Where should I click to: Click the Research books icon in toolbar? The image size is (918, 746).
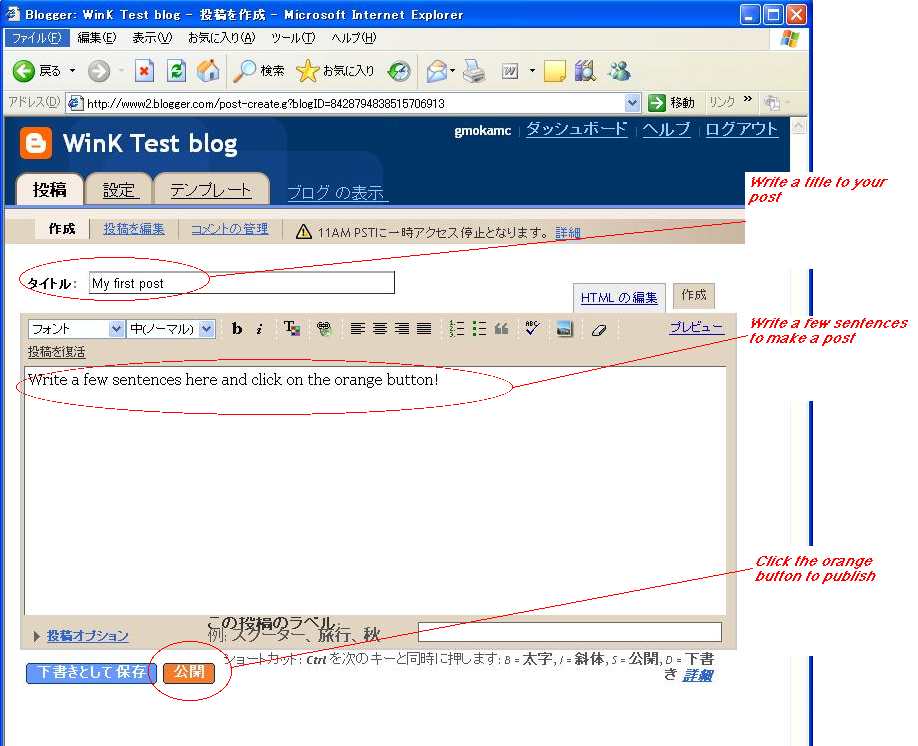(x=584, y=71)
